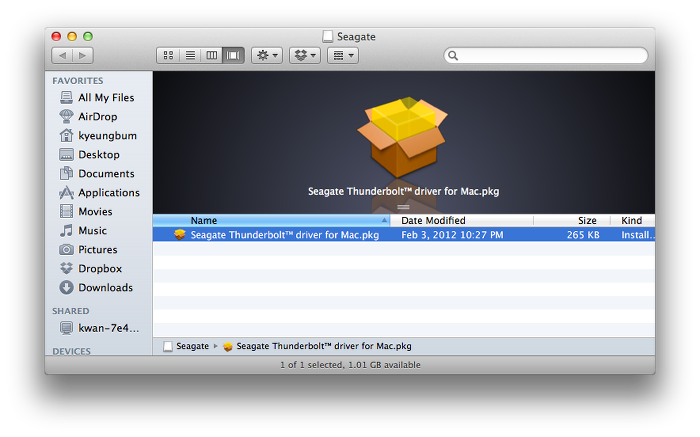Select AirDrop in the sidebar

click(x=97, y=117)
